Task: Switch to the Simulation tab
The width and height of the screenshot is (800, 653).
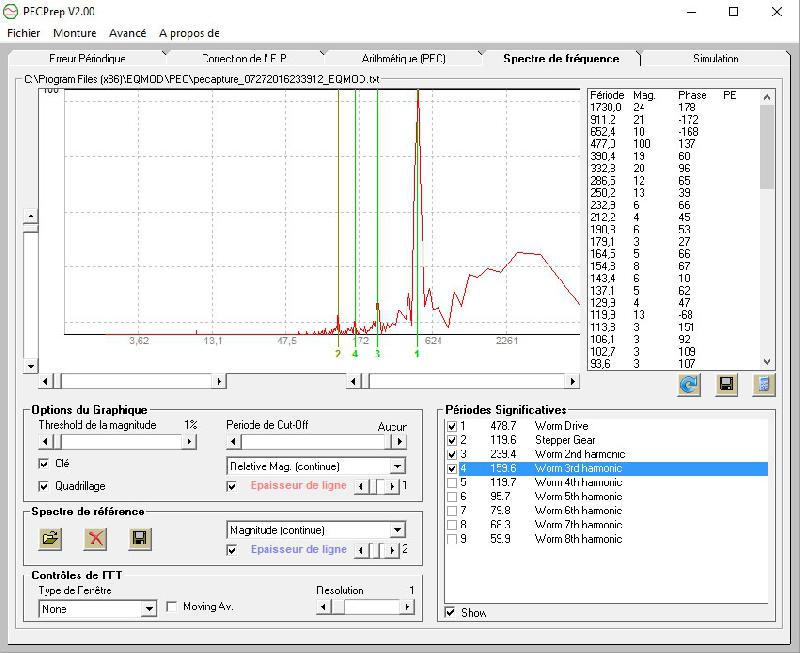Action: [x=715, y=58]
